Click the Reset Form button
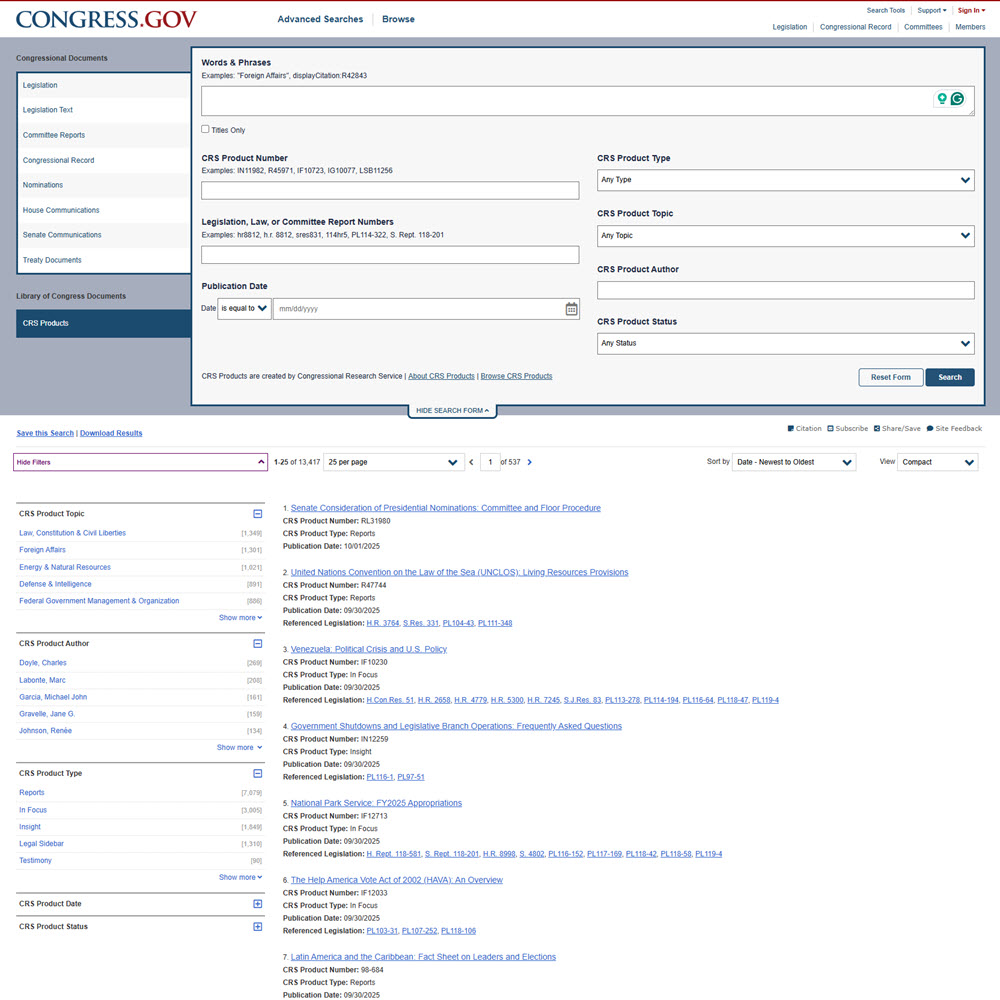 [x=890, y=377]
